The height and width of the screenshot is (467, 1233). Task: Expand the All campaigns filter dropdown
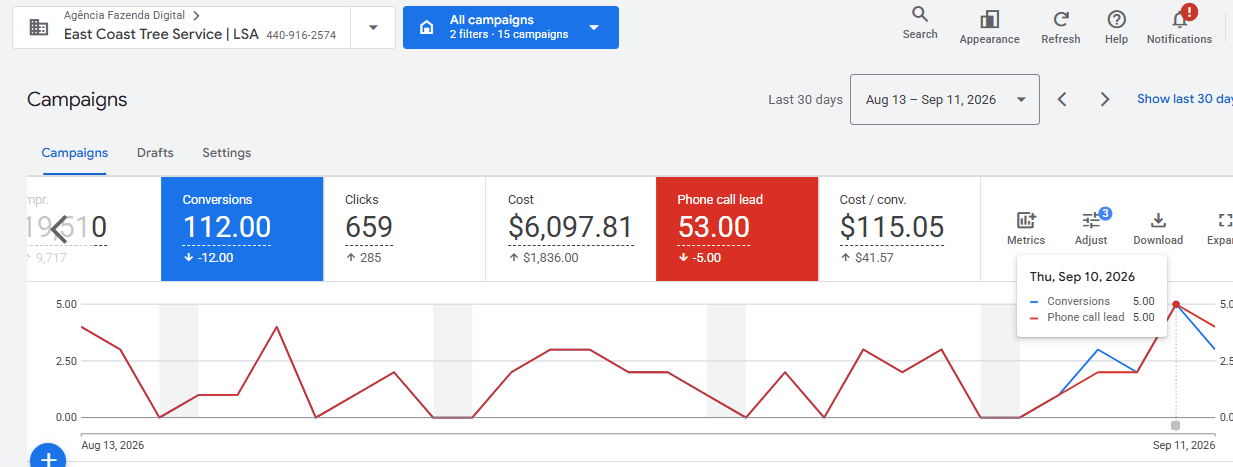pyautogui.click(x=594, y=27)
